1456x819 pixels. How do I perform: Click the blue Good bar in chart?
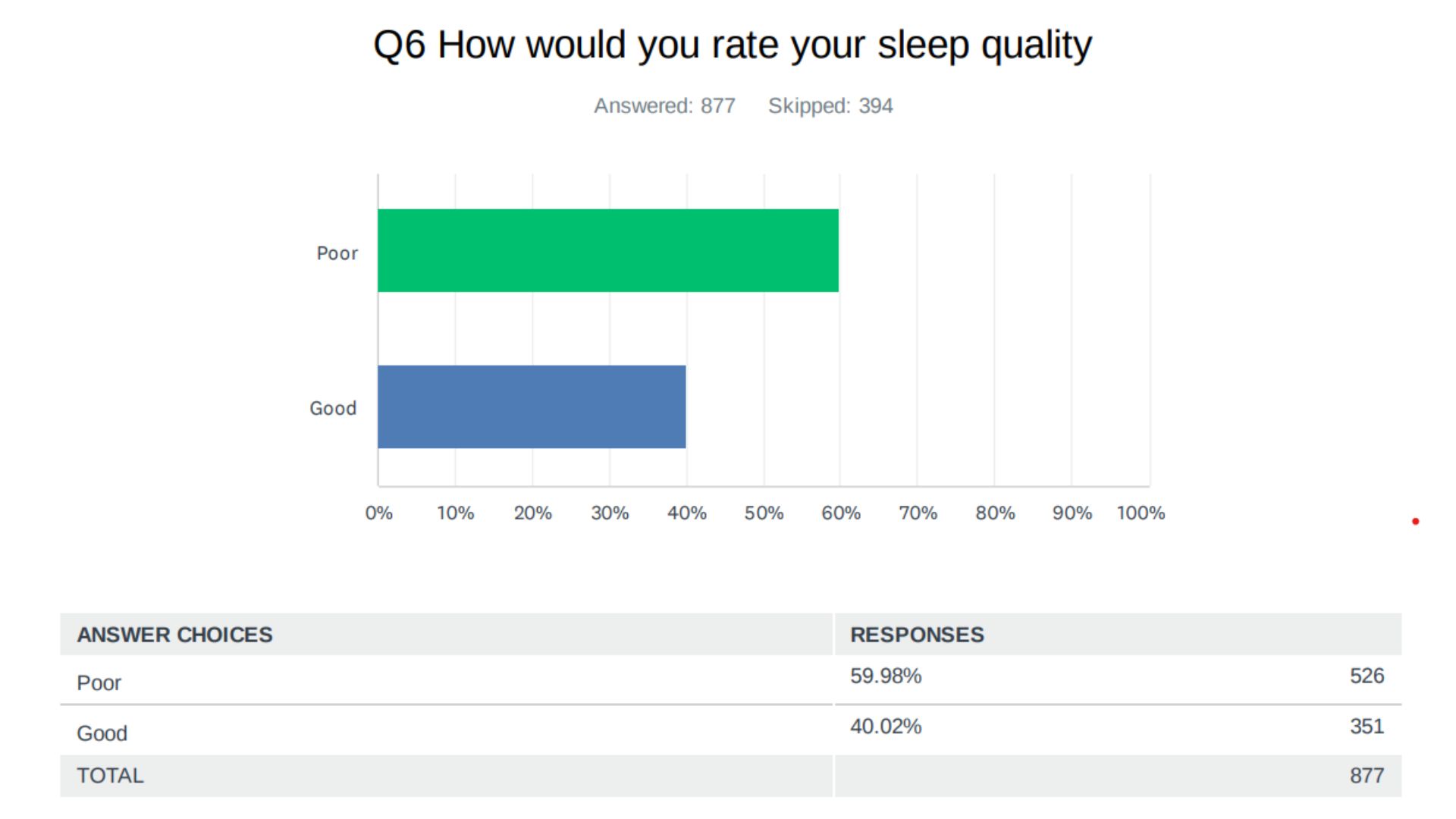click(532, 406)
